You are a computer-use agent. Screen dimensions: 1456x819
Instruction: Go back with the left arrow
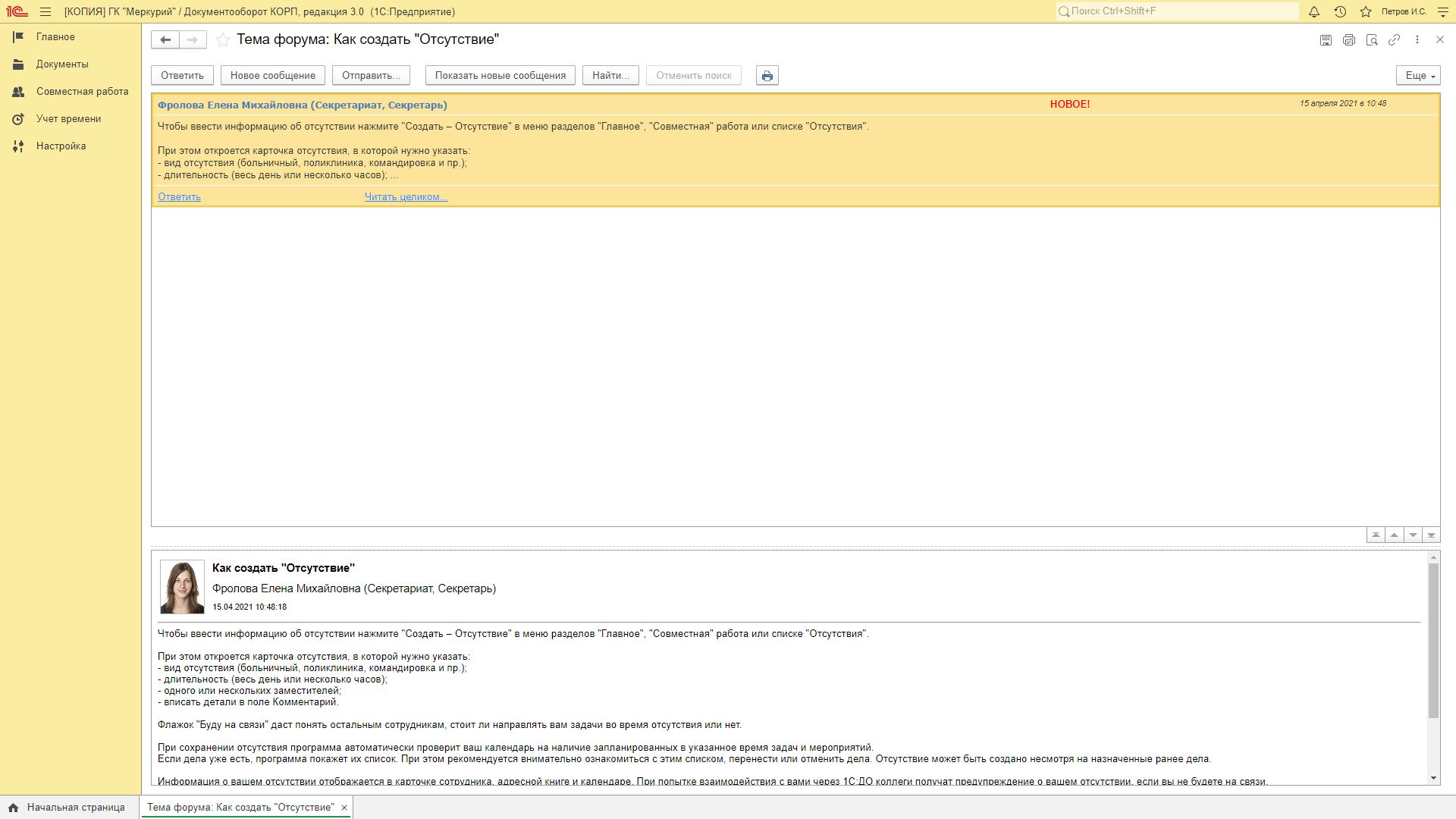click(x=165, y=39)
